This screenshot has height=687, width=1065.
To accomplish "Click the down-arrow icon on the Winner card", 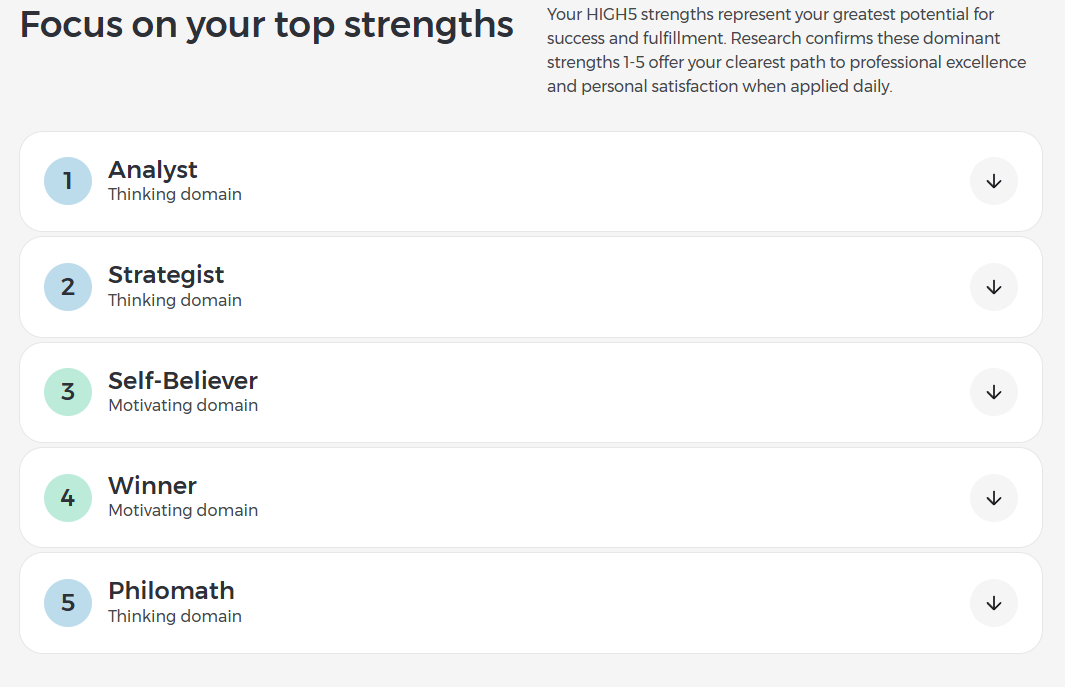I will [993, 497].
